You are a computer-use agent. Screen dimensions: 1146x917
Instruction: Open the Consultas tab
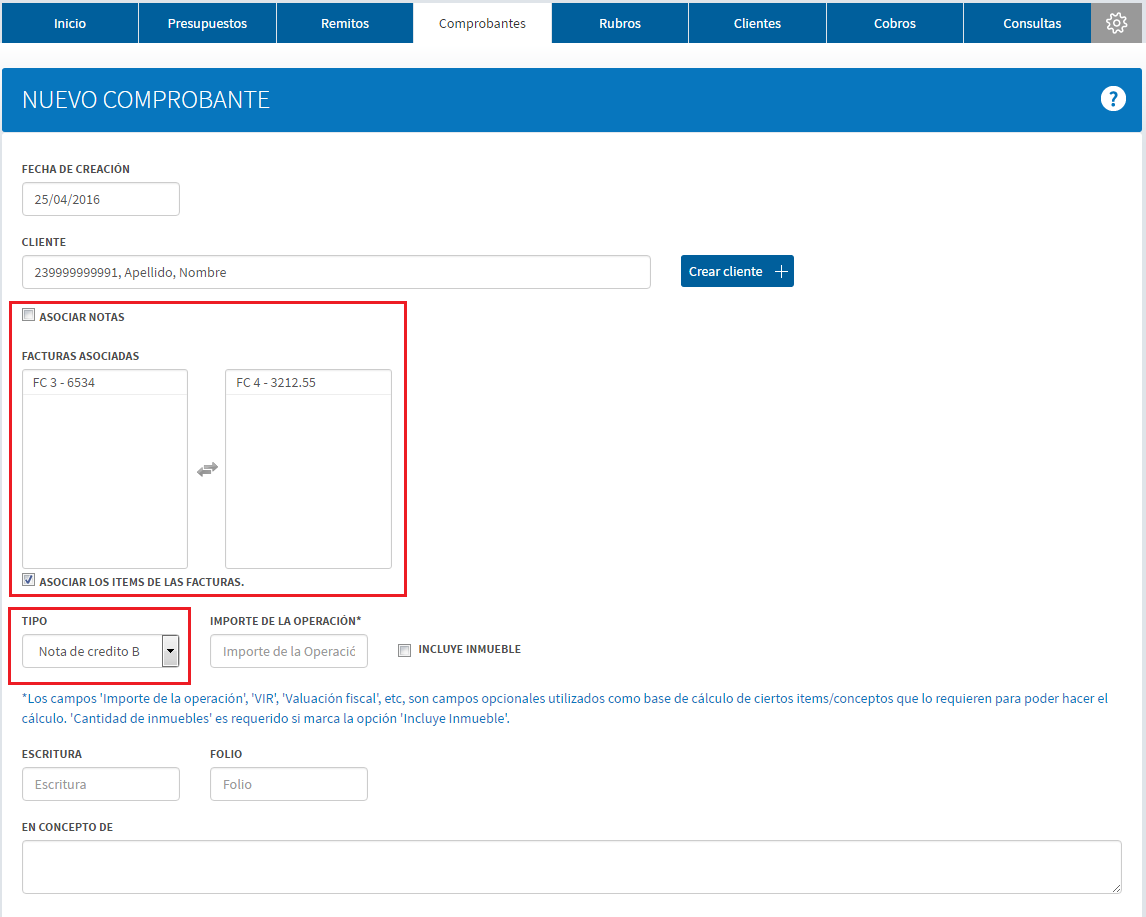pyautogui.click(x=1032, y=23)
